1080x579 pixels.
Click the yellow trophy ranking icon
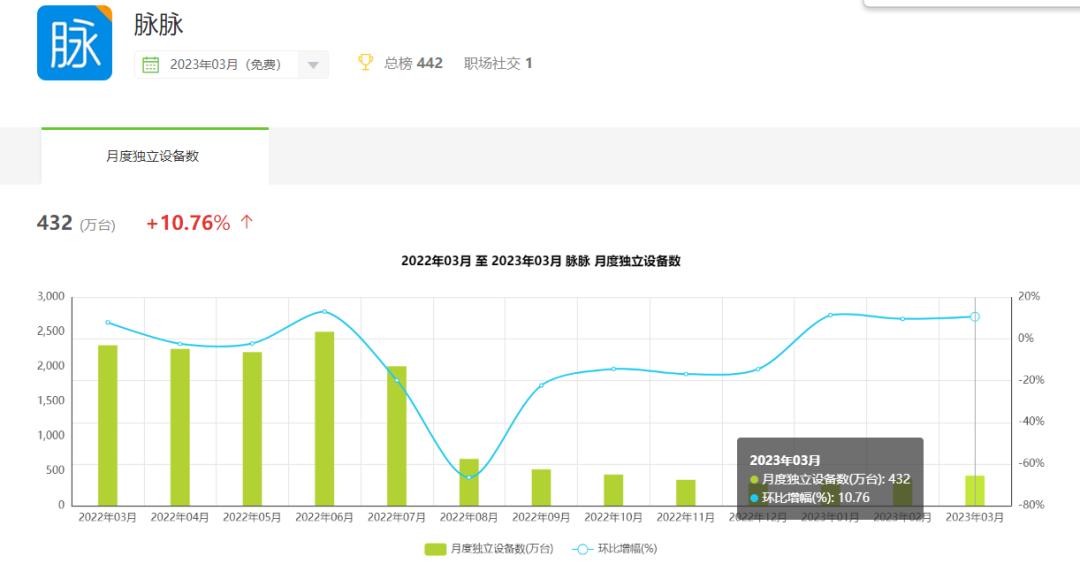[367, 62]
